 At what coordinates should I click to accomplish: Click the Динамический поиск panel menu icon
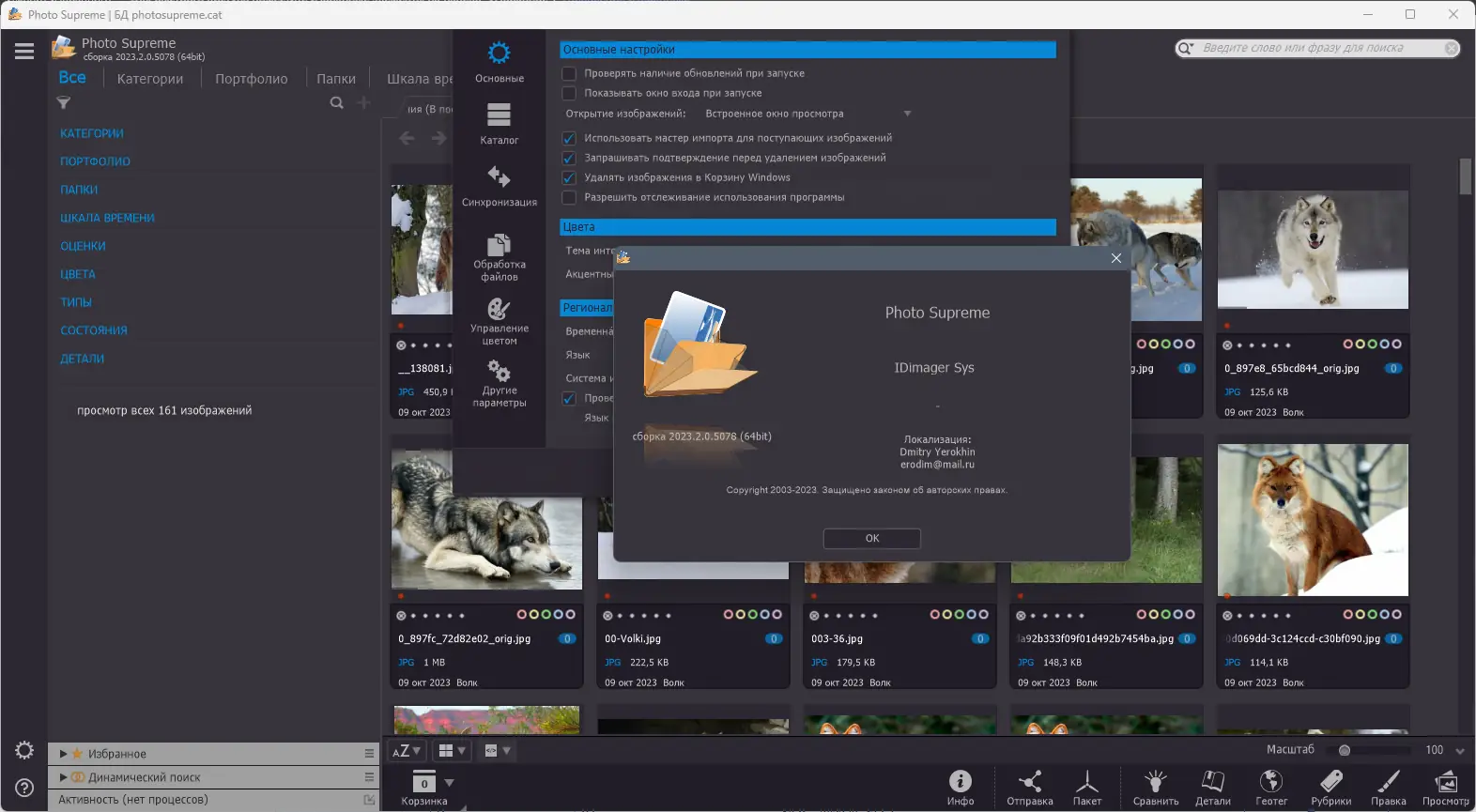[x=370, y=777]
